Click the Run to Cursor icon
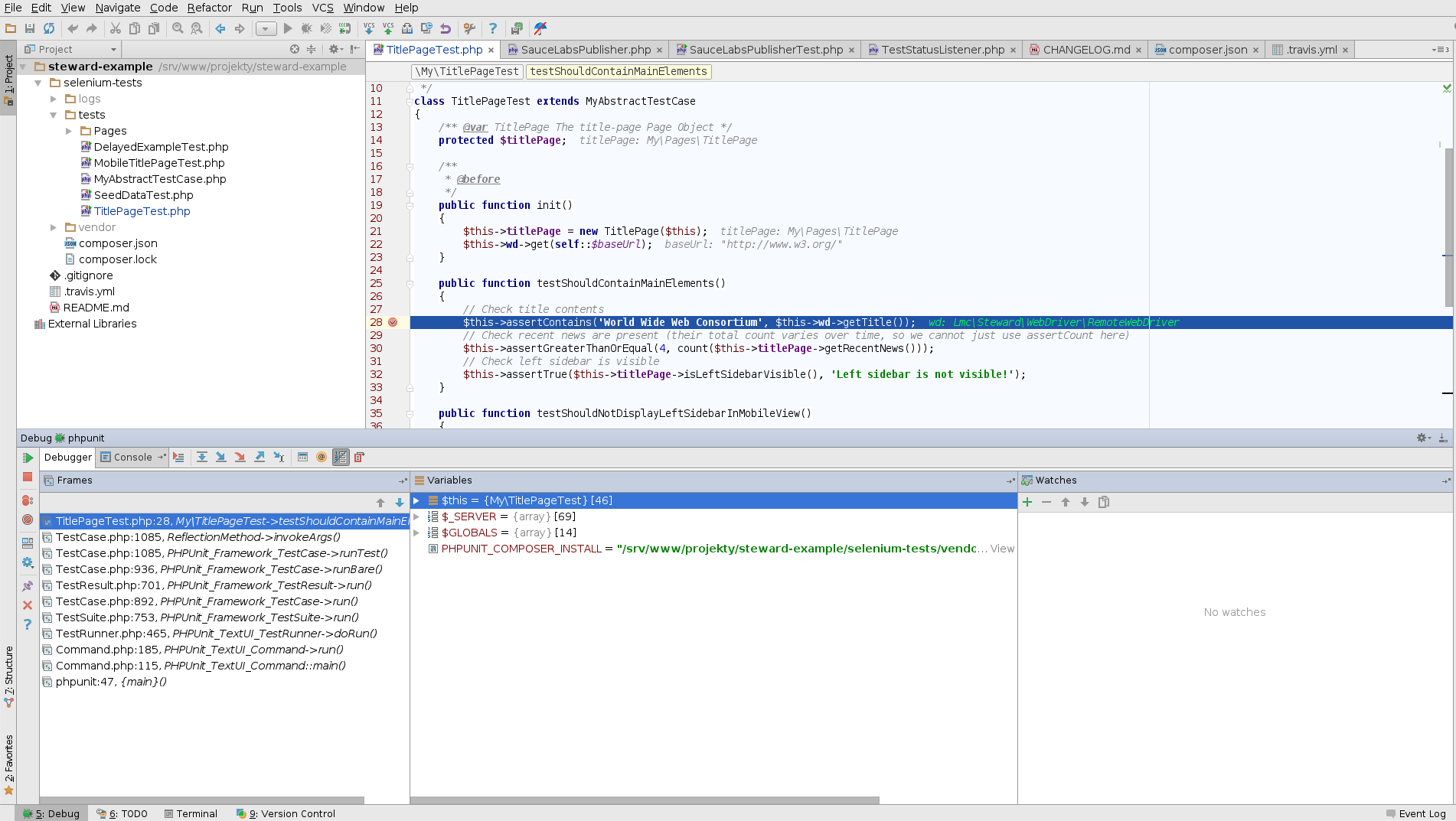The image size is (1456, 821). (x=279, y=457)
